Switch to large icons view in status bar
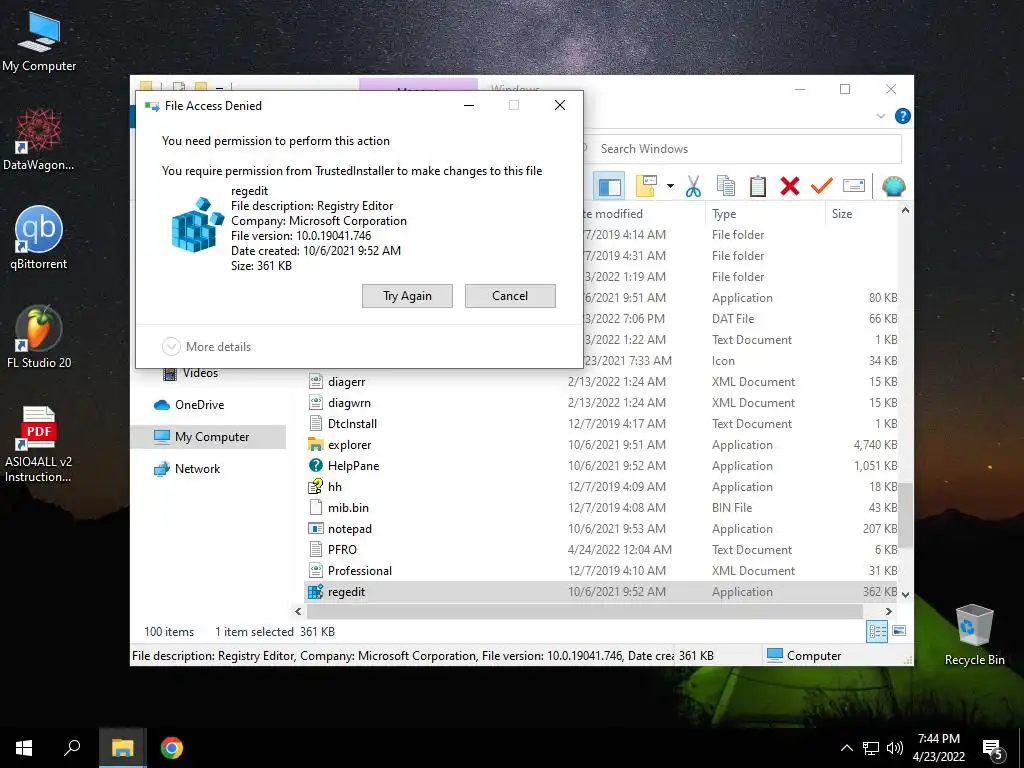Image resolution: width=1024 pixels, height=768 pixels. click(x=899, y=632)
